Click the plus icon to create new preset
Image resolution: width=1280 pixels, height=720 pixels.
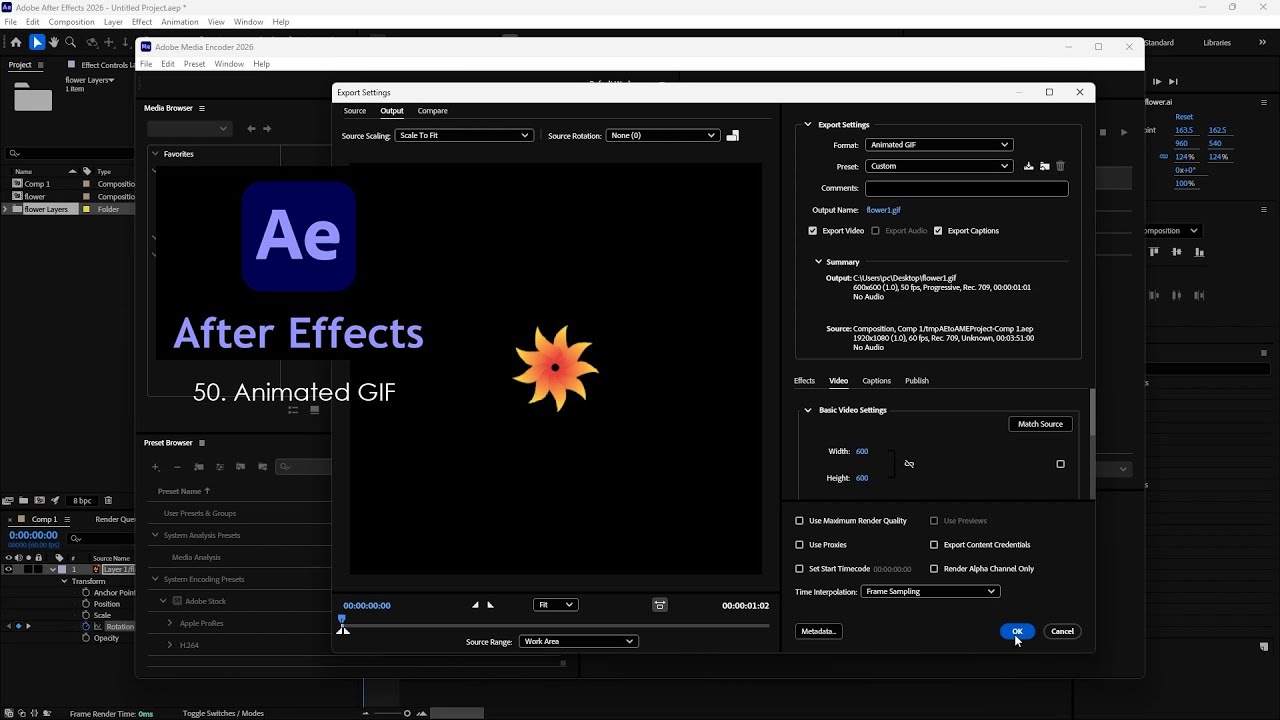tap(155, 467)
